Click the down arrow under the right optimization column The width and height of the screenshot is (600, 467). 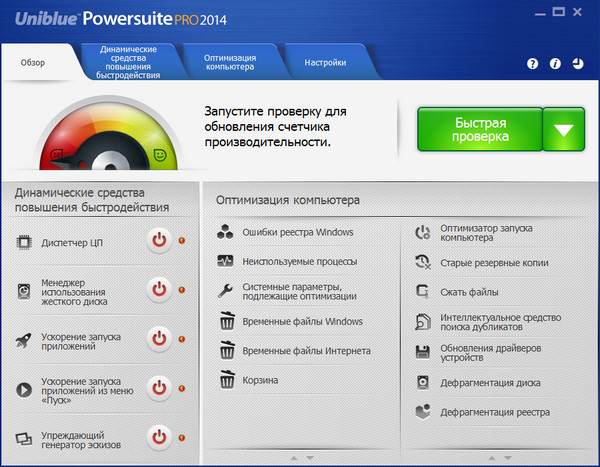(x=508, y=458)
